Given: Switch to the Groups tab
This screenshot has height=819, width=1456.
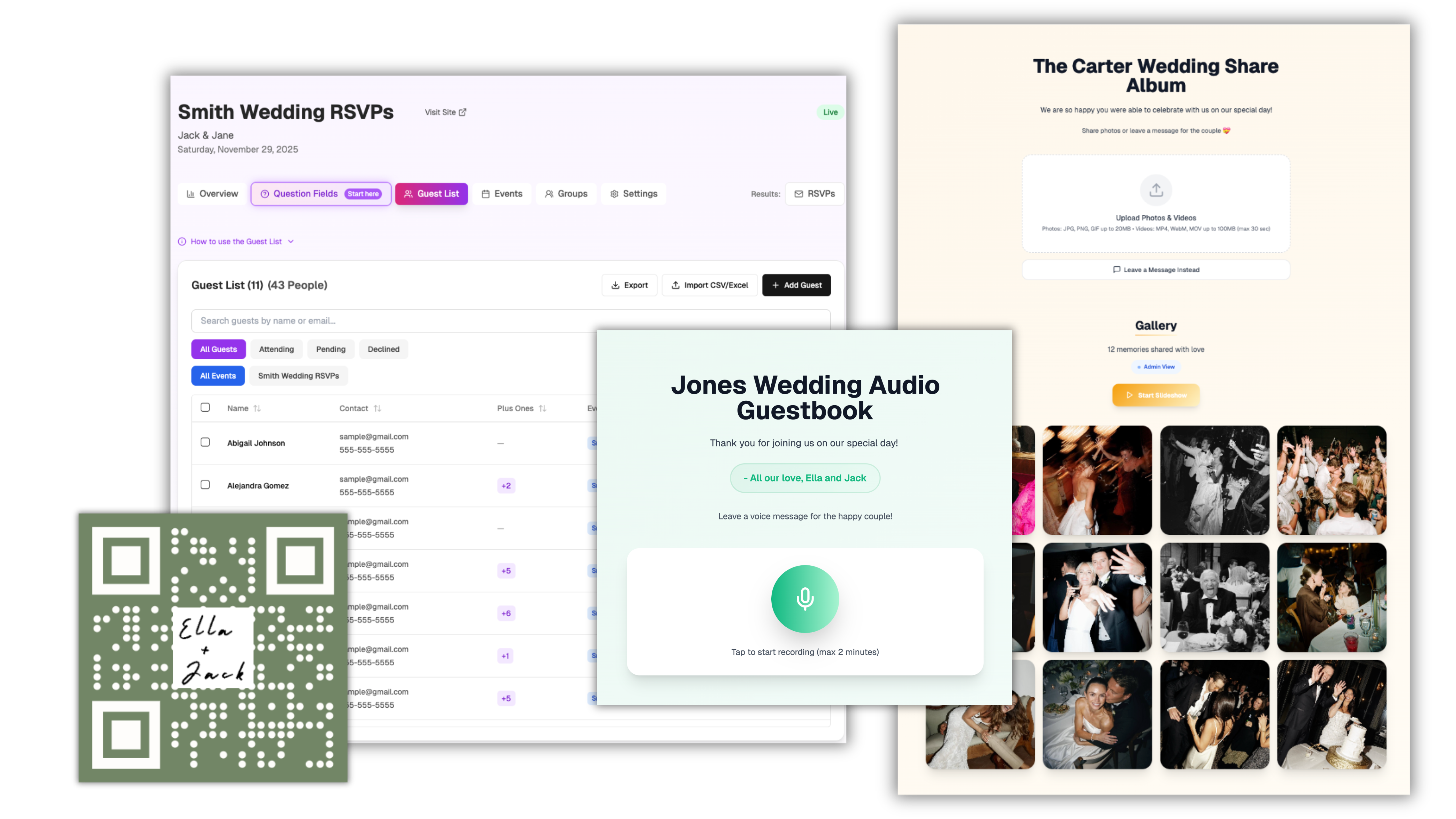Looking at the screenshot, I should 566,194.
